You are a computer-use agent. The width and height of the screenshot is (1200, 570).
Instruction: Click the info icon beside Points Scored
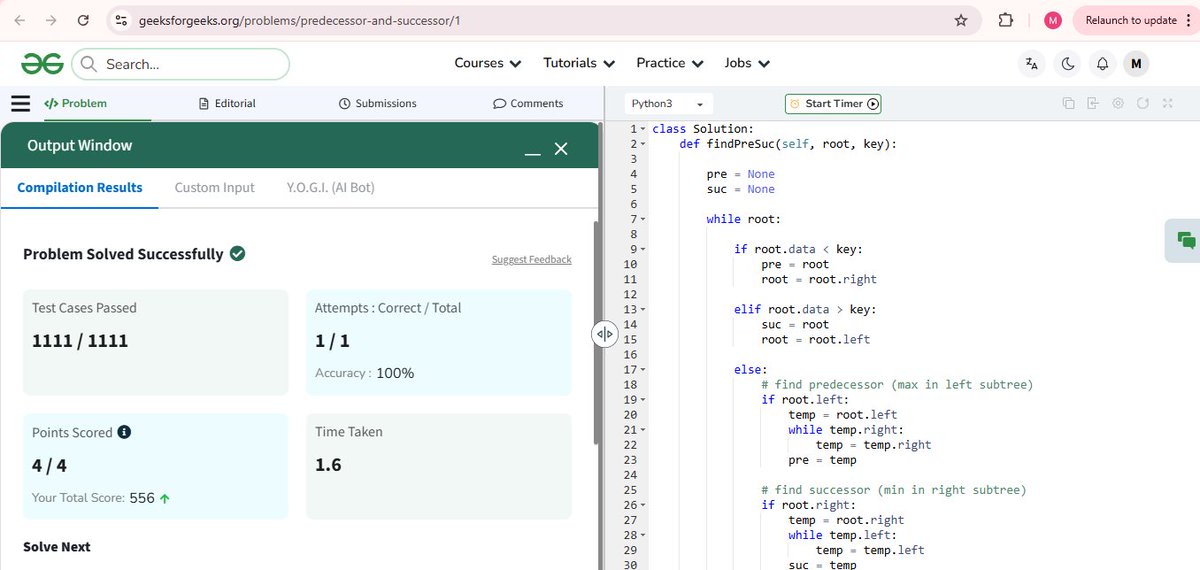[x=124, y=432]
